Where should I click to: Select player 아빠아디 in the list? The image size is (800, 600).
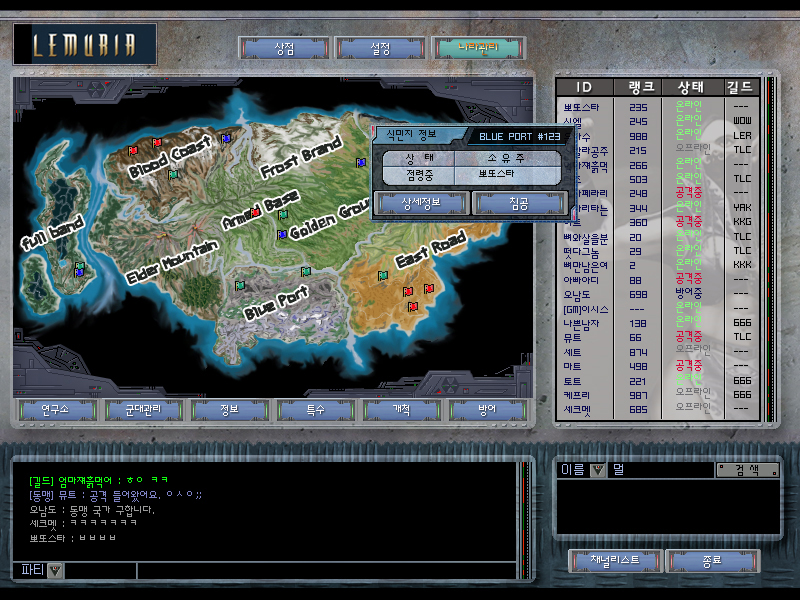[658, 280]
